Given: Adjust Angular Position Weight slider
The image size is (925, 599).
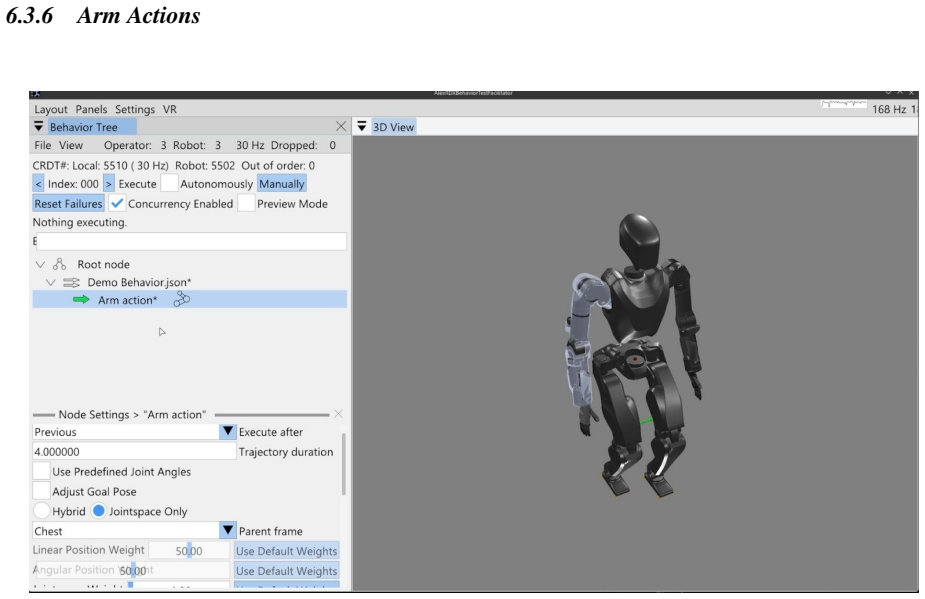Looking at the screenshot, I should click(133, 570).
